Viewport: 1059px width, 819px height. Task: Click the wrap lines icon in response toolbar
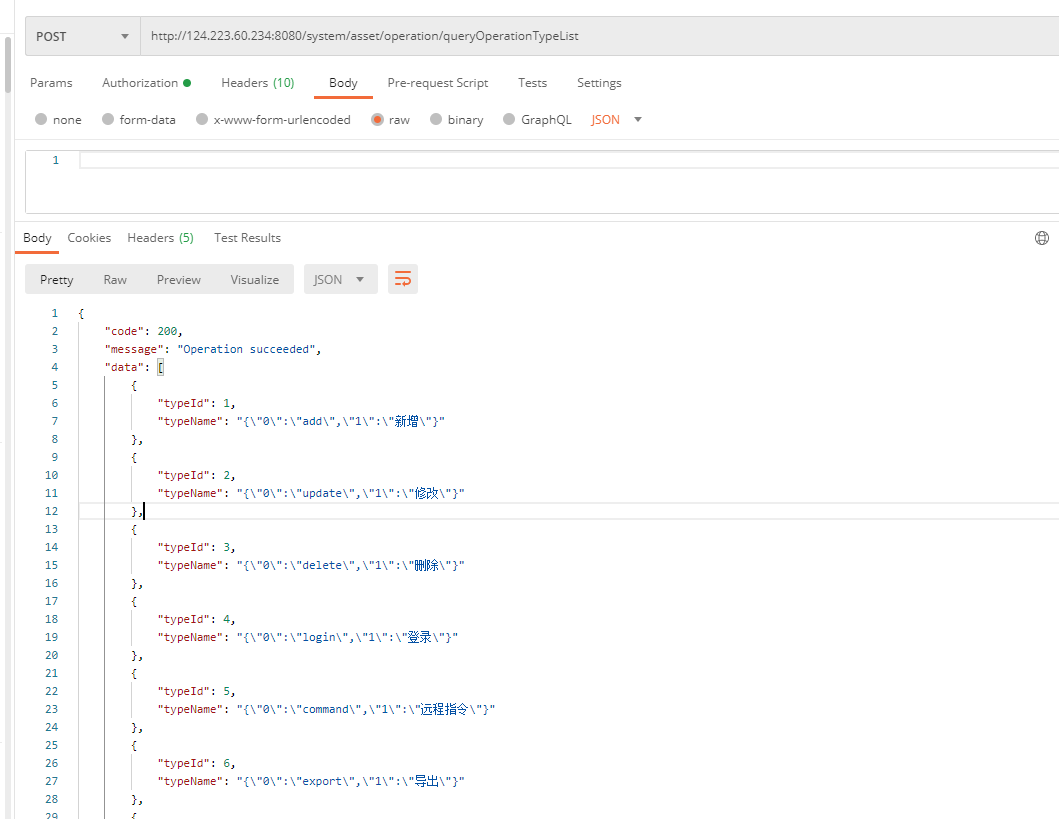[x=403, y=279]
